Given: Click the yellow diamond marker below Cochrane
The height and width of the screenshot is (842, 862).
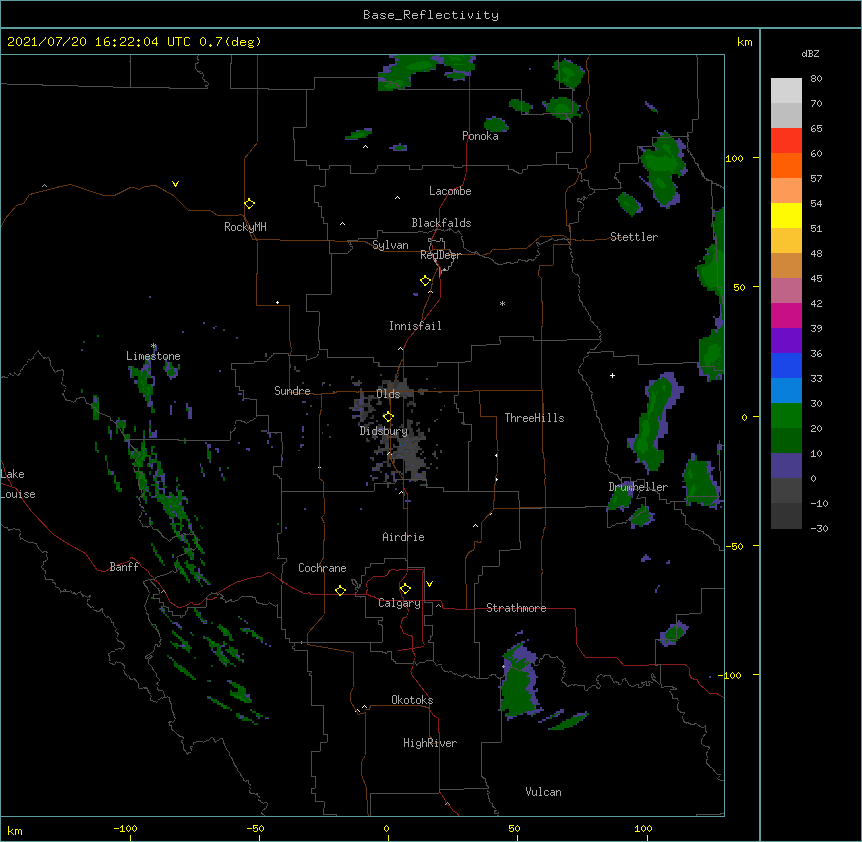Looking at the screenshot, I should click(340, 590).
